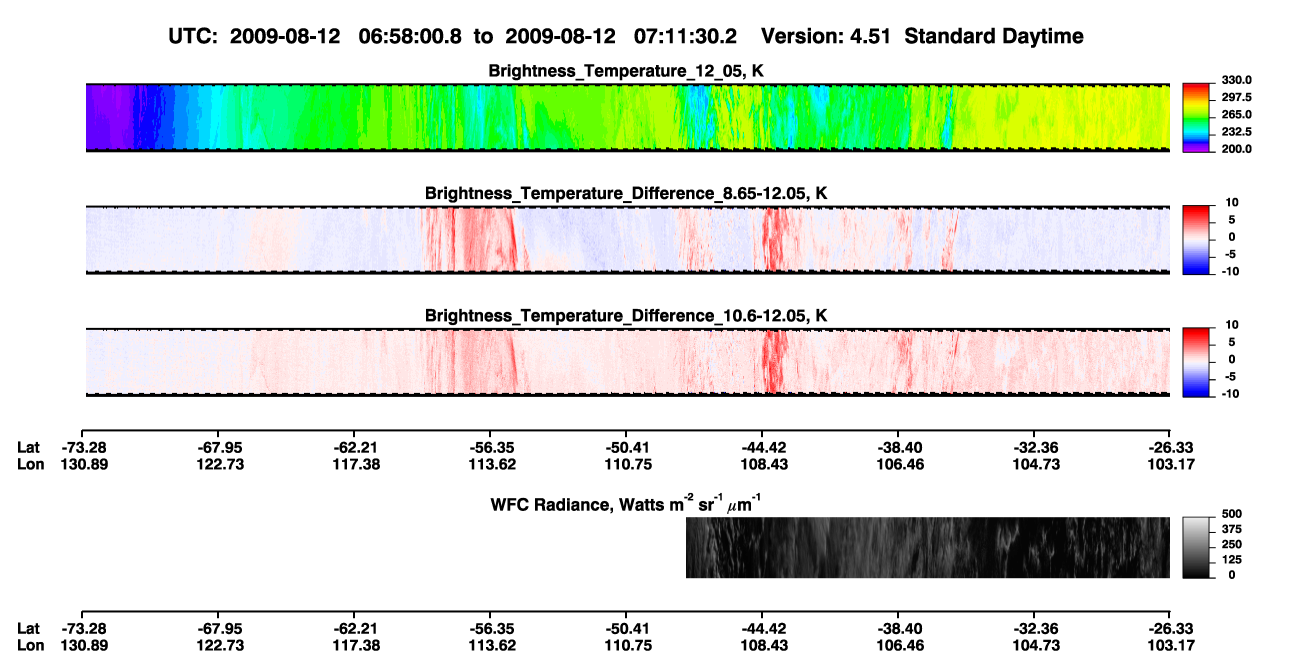The width and height of the screenshot is (1300, 667).
Task: Click latitude -26.33 on the axis below WFC image
Action: tap(1170, 628)
